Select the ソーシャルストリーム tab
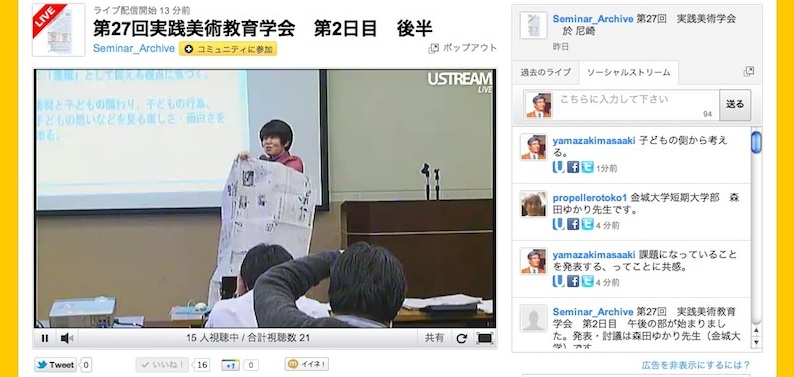Screen dimensions: 794x377 pos(628,72)
